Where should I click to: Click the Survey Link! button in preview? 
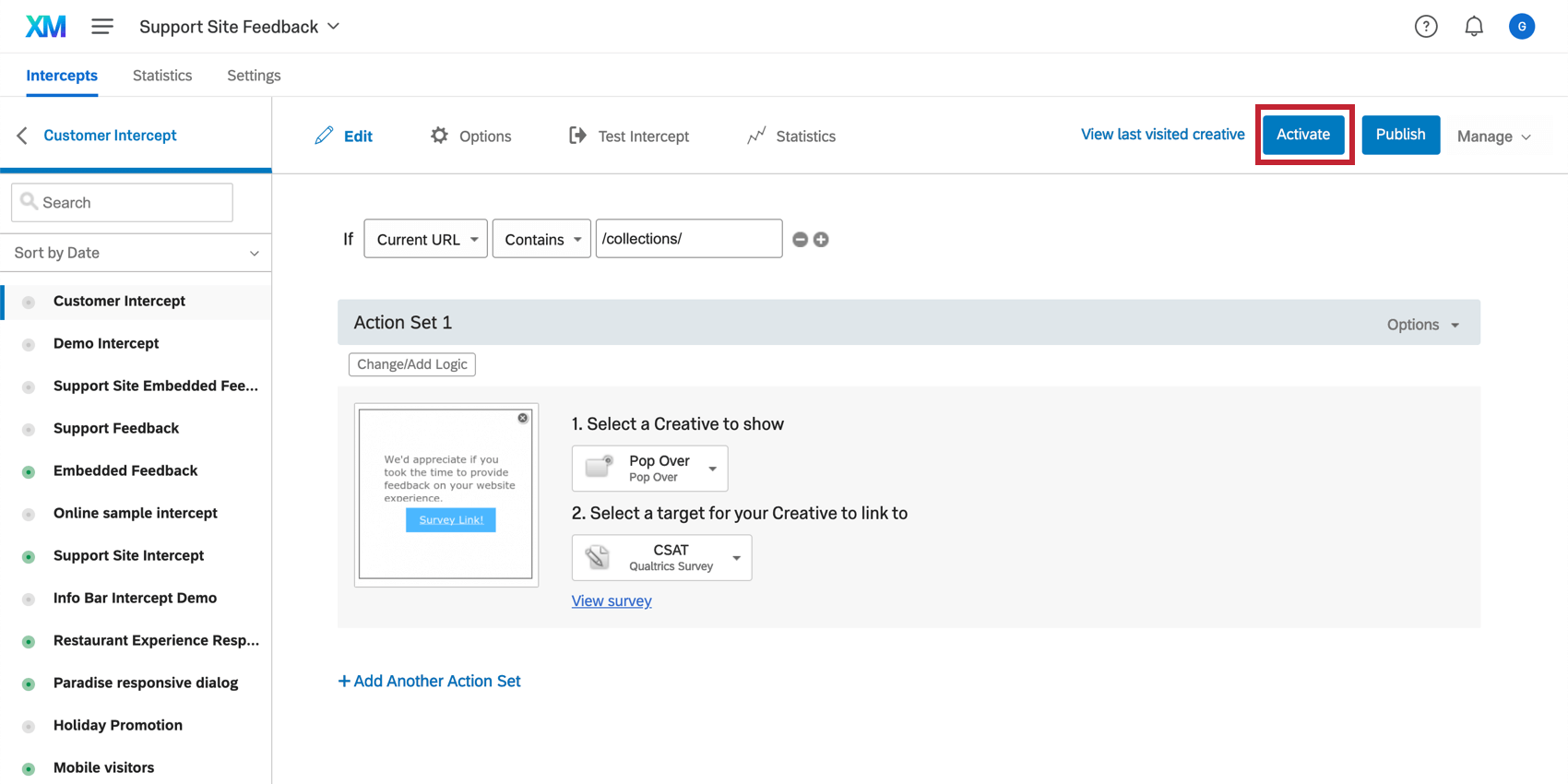[451, 520]
